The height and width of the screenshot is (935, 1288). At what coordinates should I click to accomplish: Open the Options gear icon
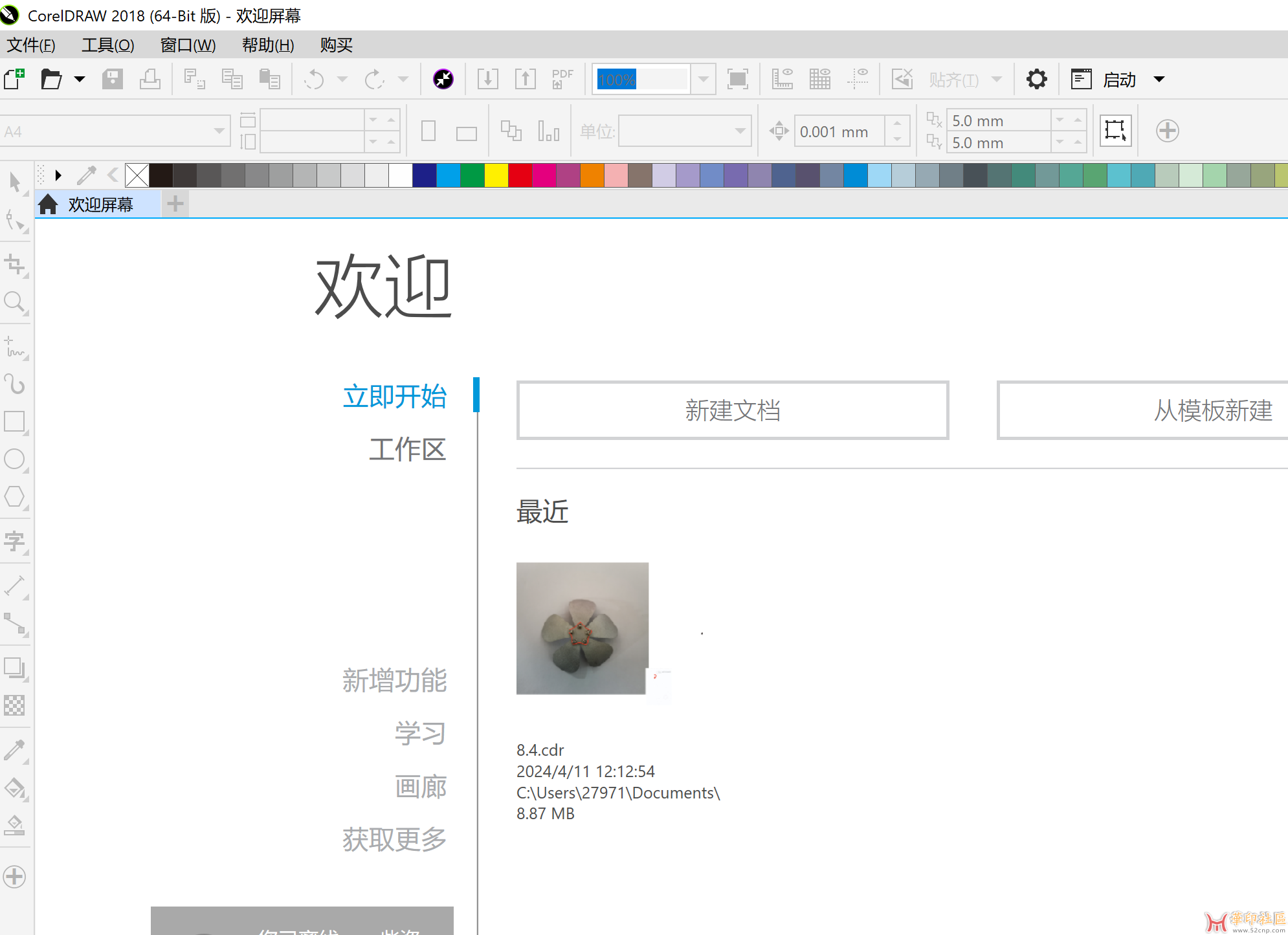click(1037, 79)
